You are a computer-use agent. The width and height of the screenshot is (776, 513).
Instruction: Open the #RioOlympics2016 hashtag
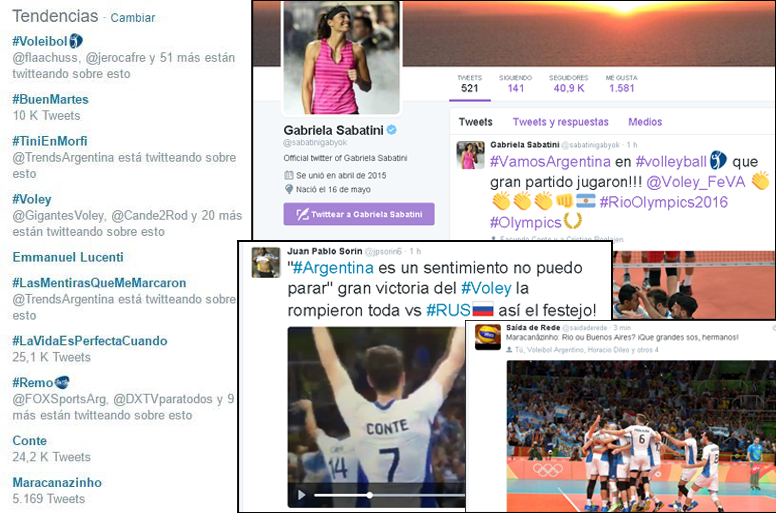pyautogui.click(x=664, y=202)
